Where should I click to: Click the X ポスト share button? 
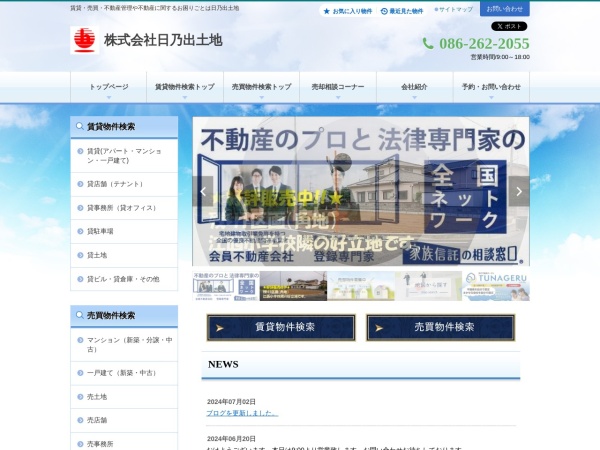[x=509, y=26]
